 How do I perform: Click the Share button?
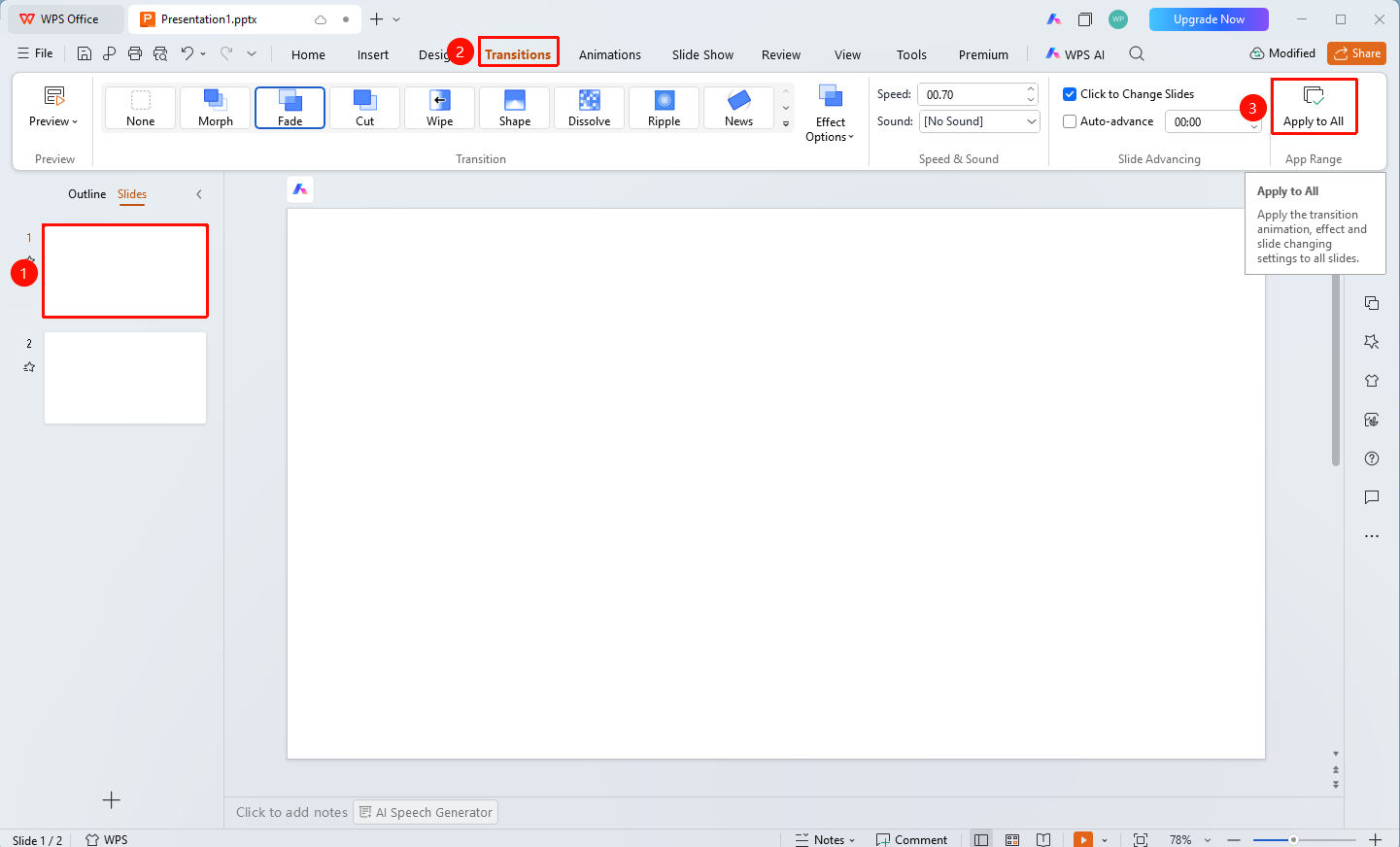pos(1357,53)
